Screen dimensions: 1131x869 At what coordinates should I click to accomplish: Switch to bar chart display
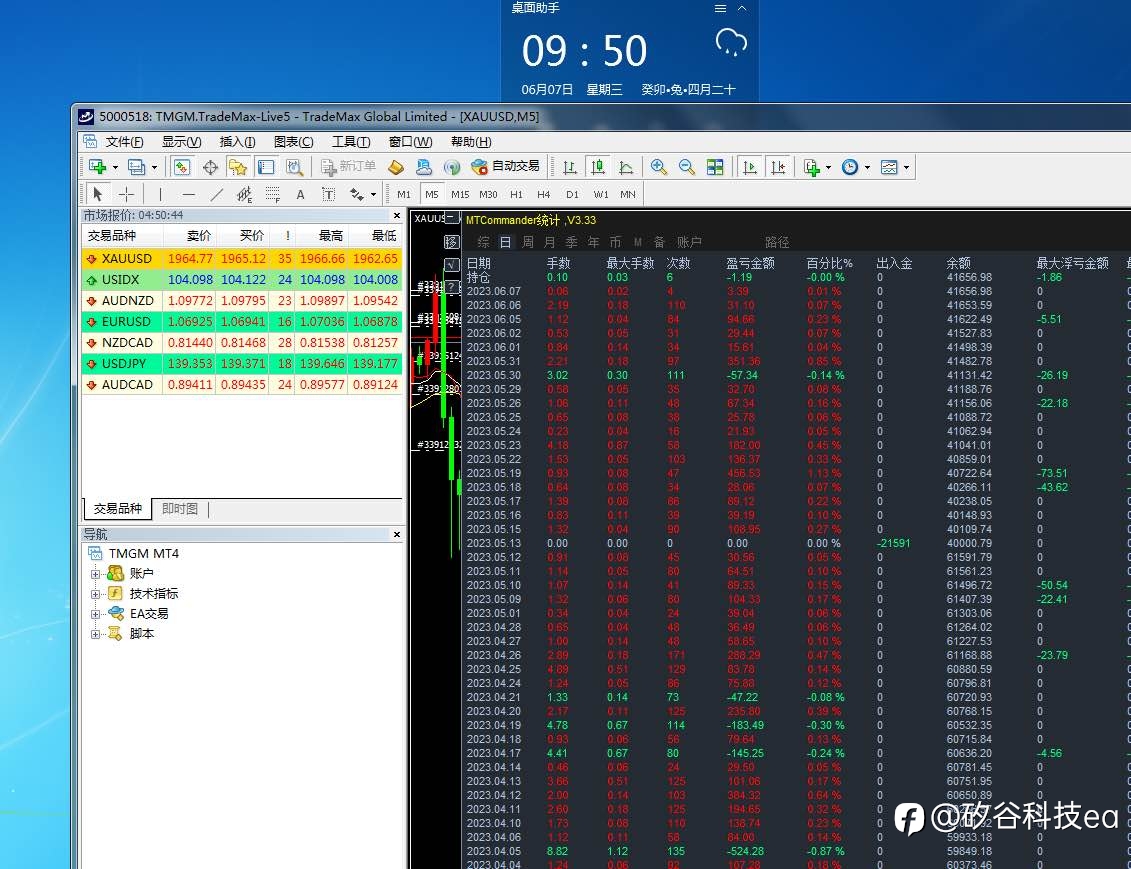[570, 167]
